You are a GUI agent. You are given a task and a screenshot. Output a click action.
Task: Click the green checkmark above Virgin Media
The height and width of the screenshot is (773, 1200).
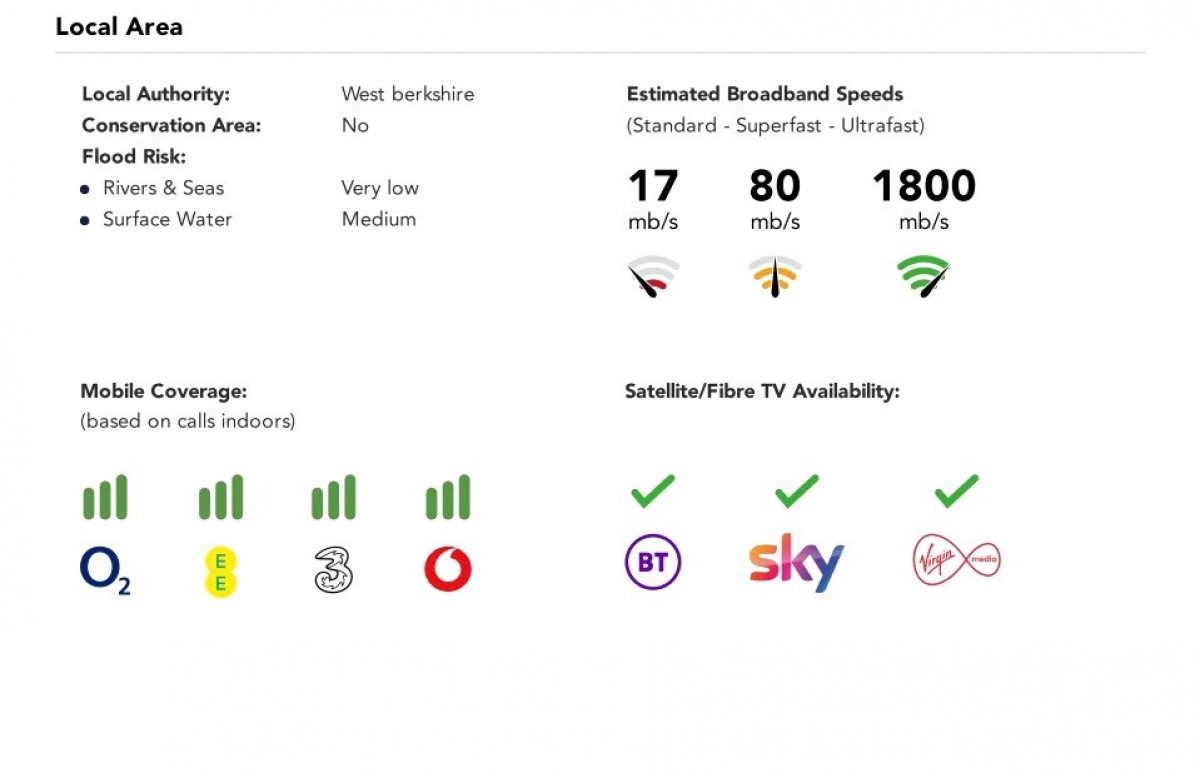[x=956, y=490]
